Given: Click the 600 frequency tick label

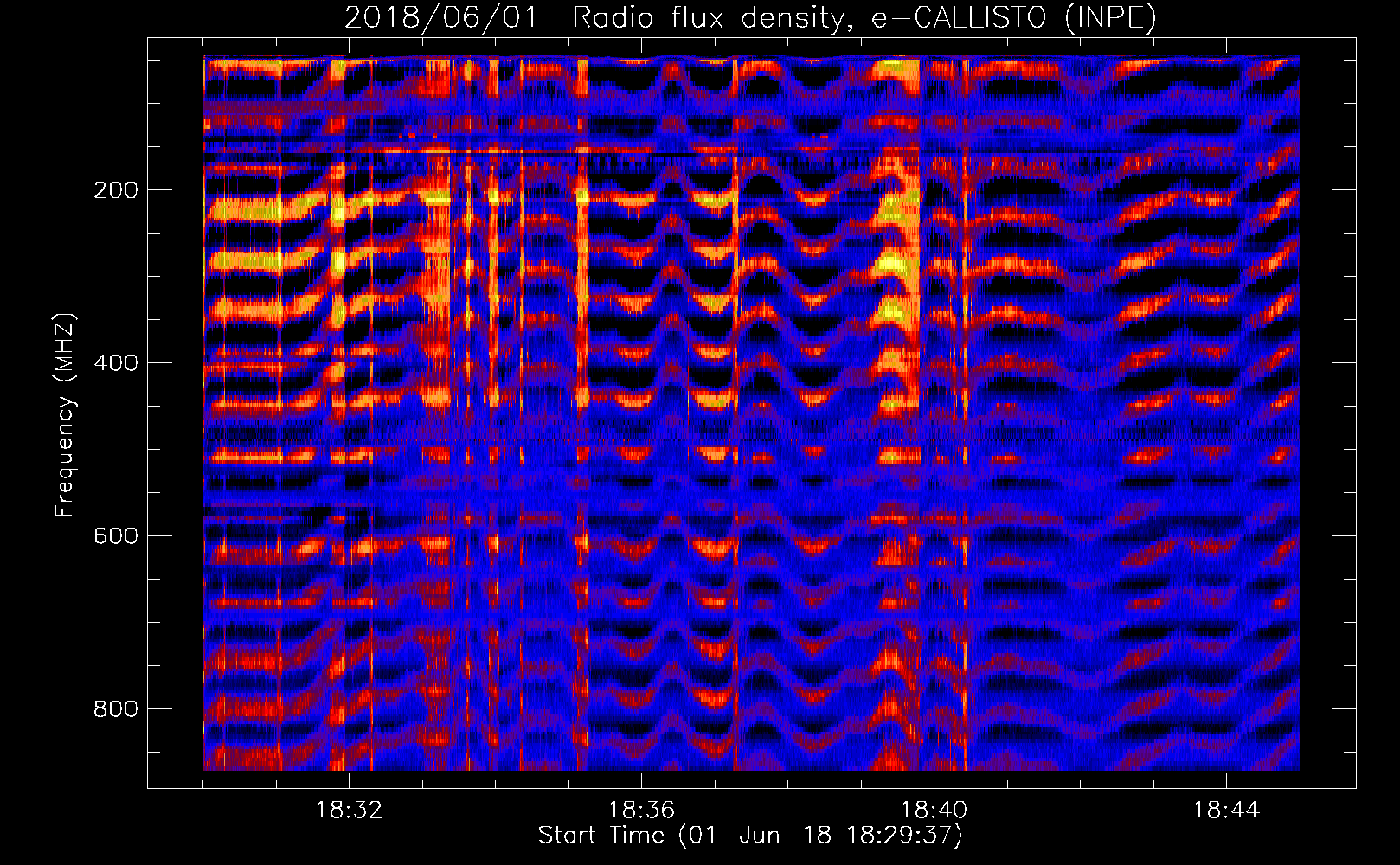Looking at the screenshot, I should pos(116,536).
